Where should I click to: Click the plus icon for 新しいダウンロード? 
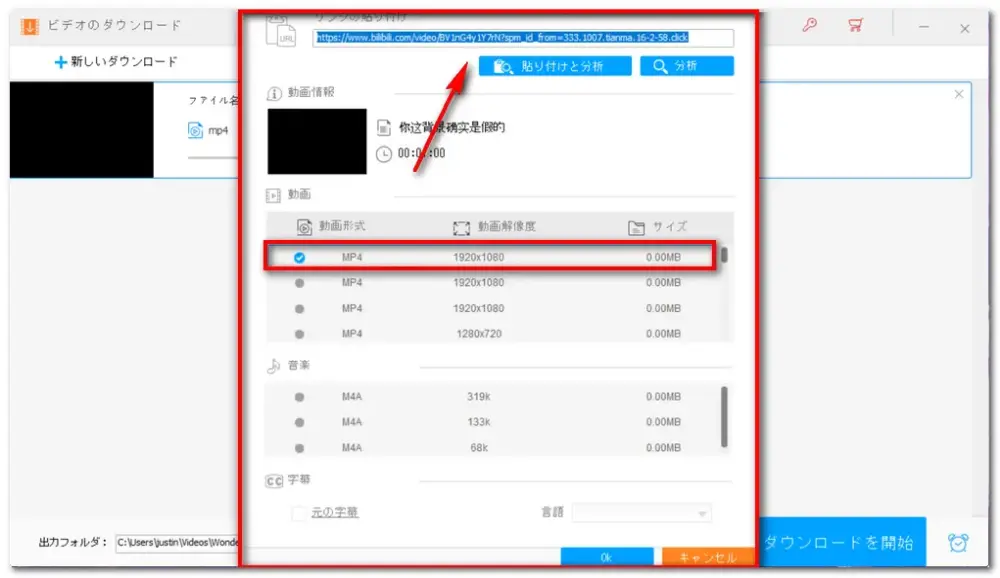61,62
